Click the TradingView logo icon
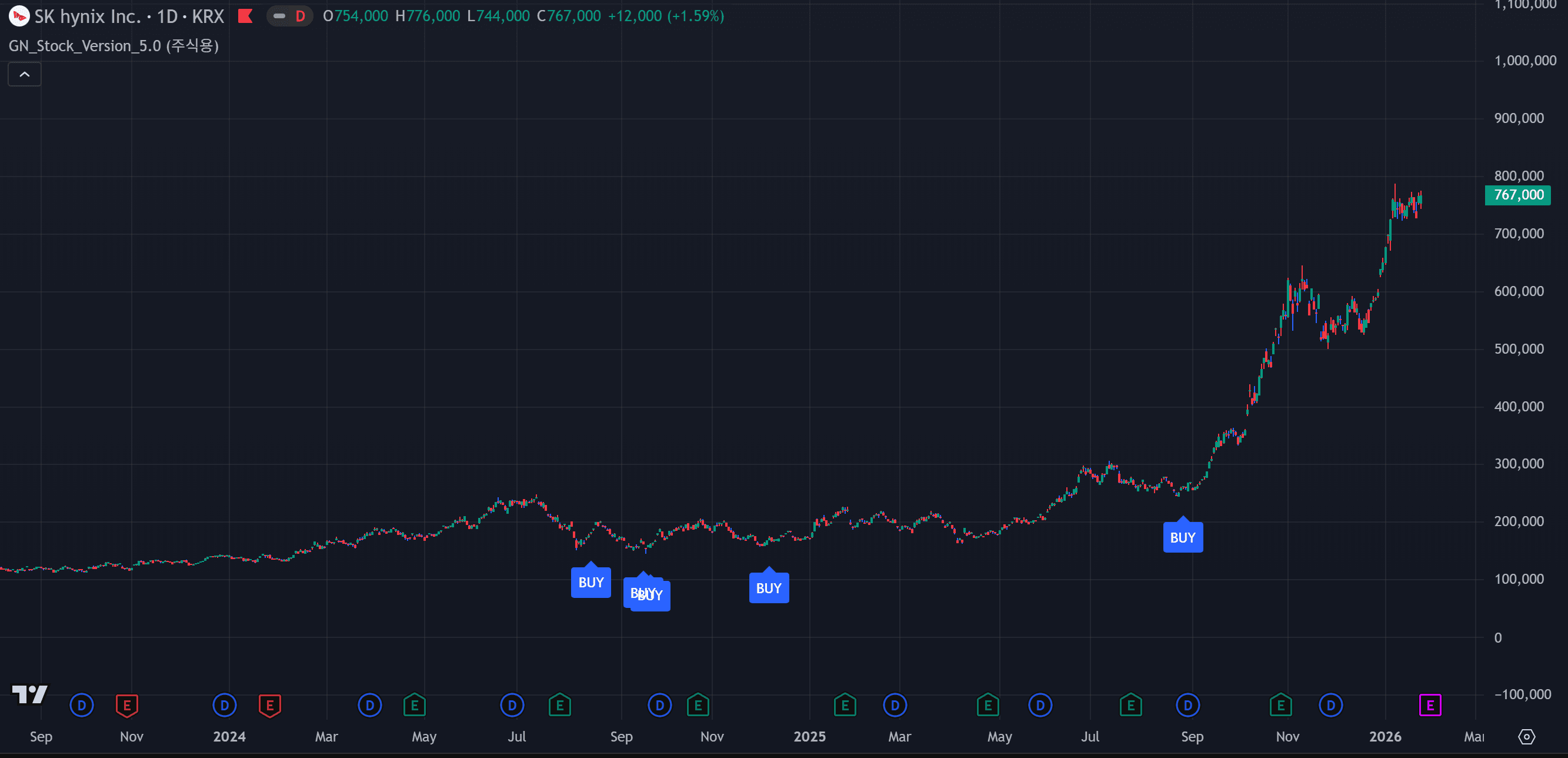 29,694
